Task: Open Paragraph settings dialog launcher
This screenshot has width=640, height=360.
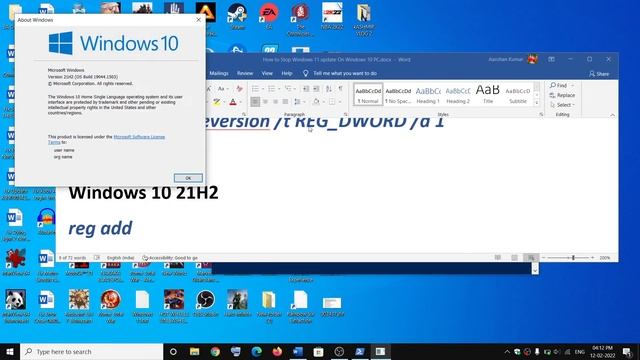Action: point(346,114)
